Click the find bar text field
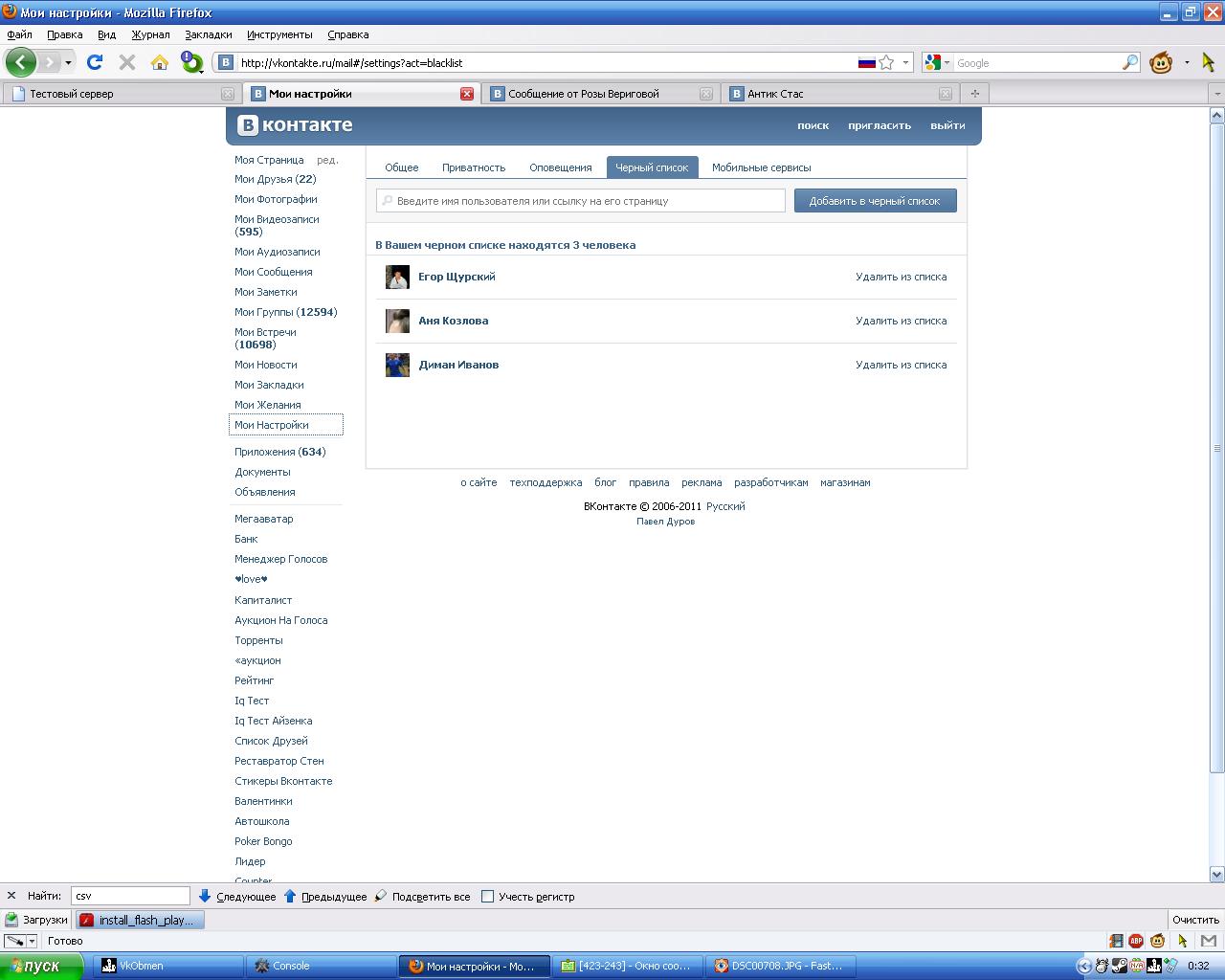This screenshot has width=1225, height=980. 130,897
